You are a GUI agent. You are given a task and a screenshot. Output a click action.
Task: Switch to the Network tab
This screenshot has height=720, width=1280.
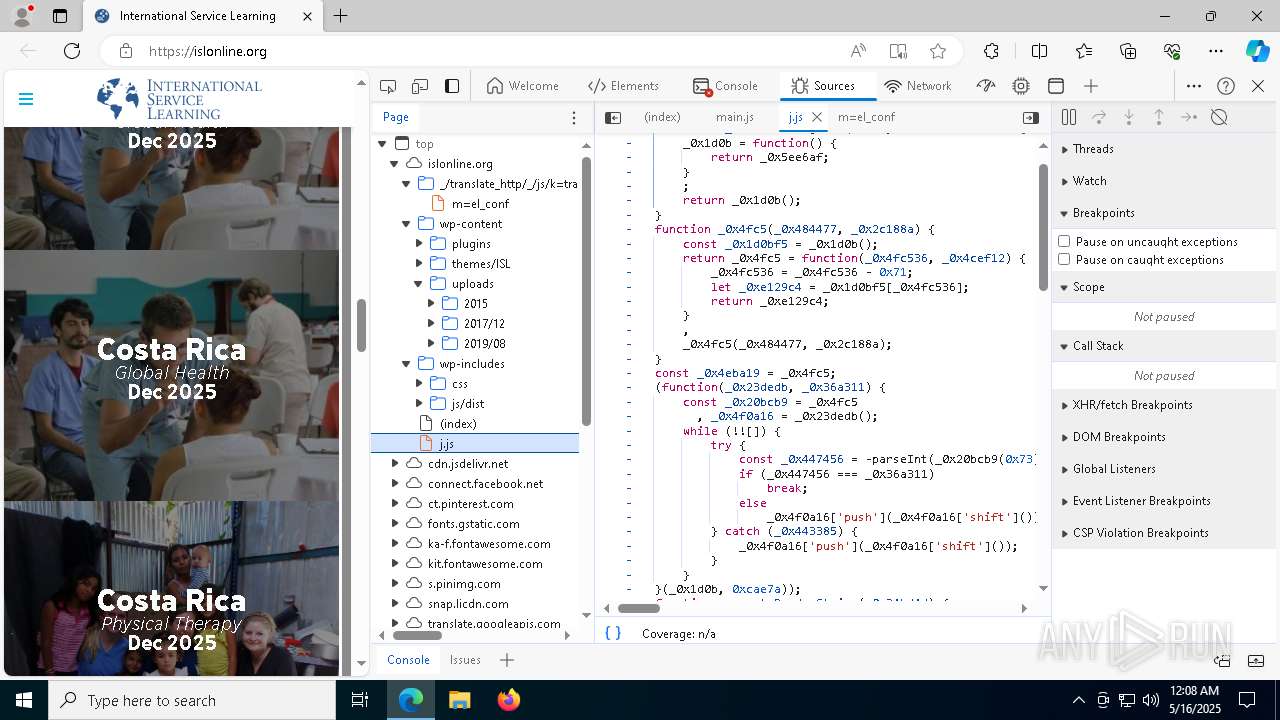click(918, 86)
